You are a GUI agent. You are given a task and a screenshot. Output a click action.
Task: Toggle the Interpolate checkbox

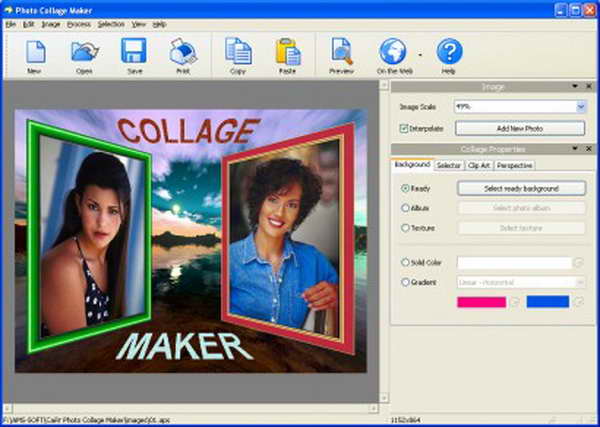point(404,128)
